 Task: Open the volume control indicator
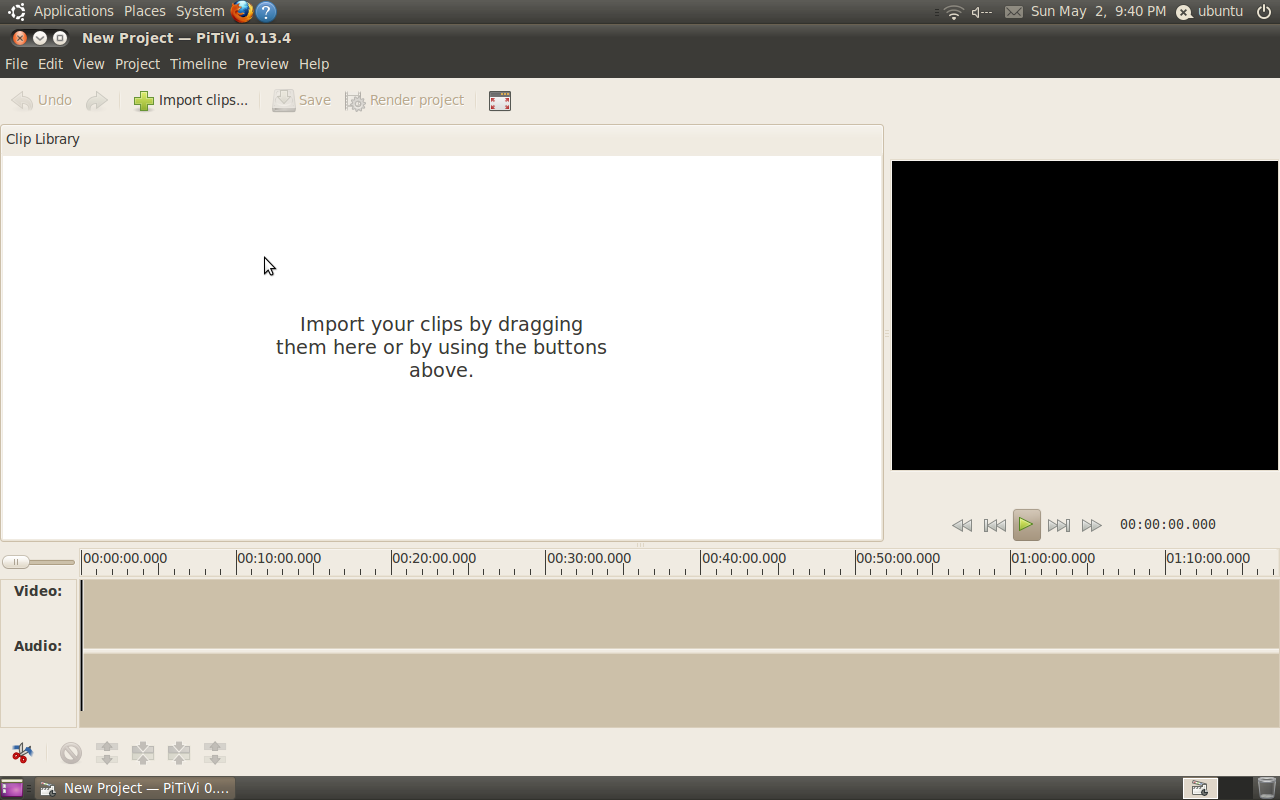point(981,12)
